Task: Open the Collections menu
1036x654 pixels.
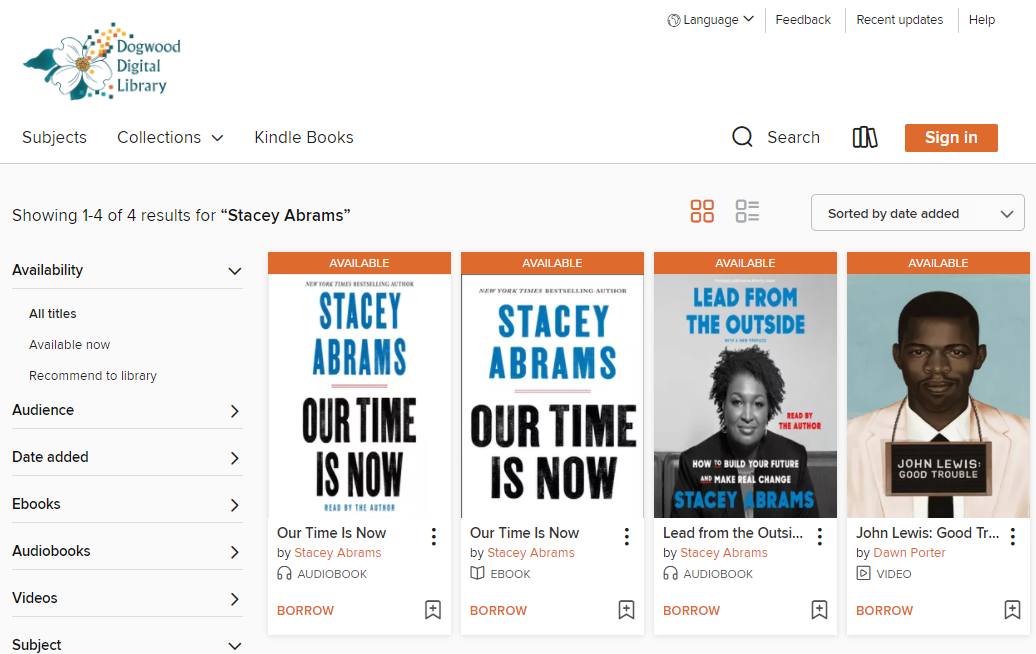Action: coord(170,137)
